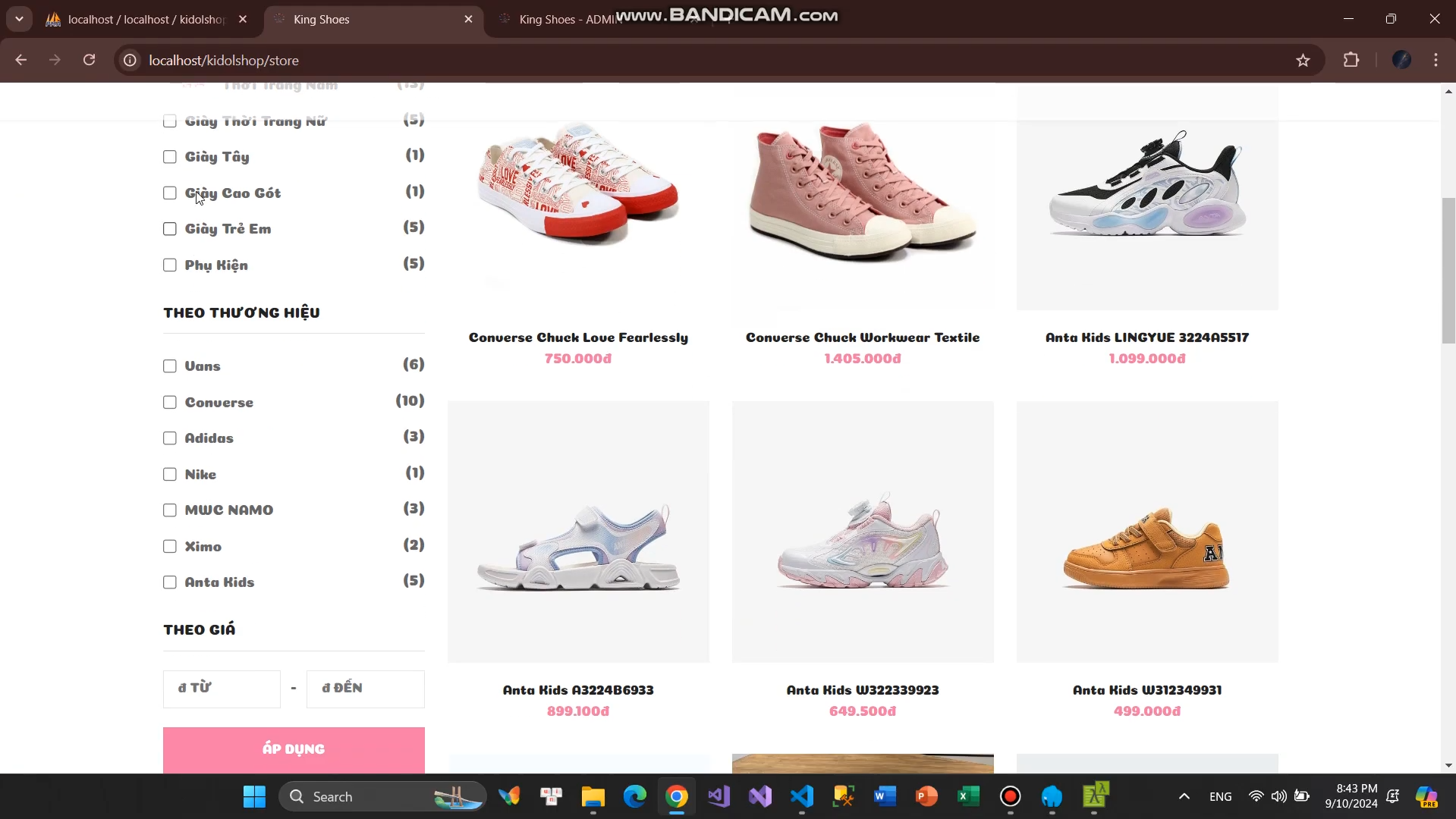Launch Microsoft Edge from the taskbar
This screenshot has height=819, width=1456.
pyautogui.click(x=635, y=796)
